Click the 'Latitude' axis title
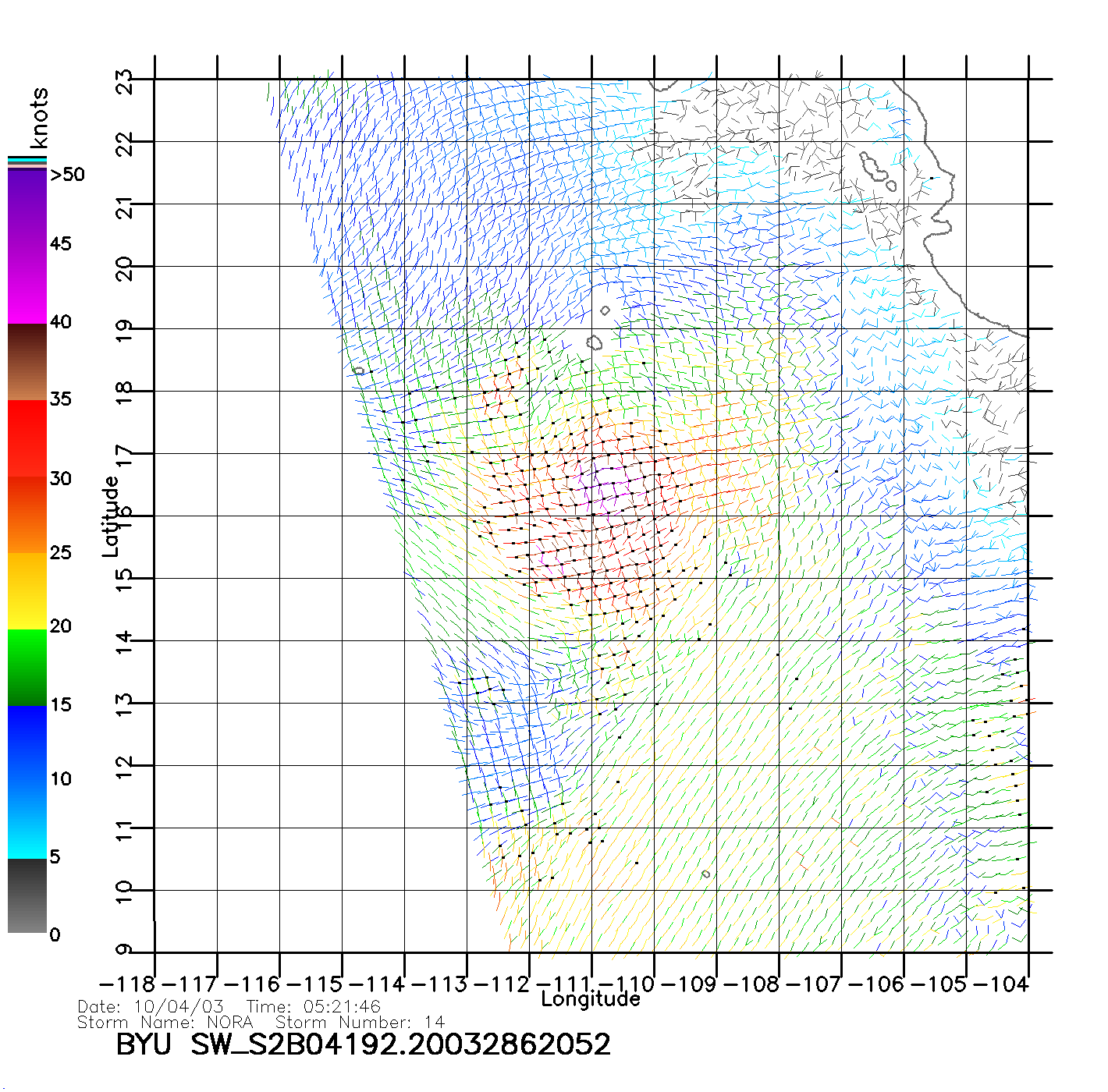 pos(110,516)
